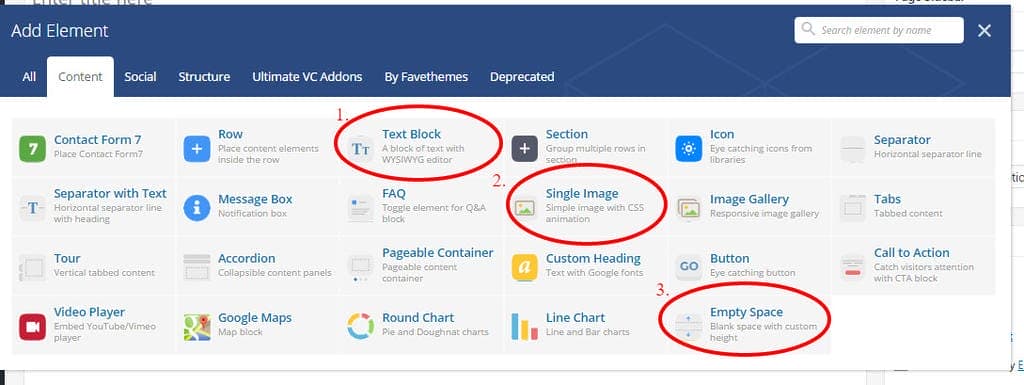Click the Empty Space element title
This screenshot has width=1024, height=385.
[746, 312]
